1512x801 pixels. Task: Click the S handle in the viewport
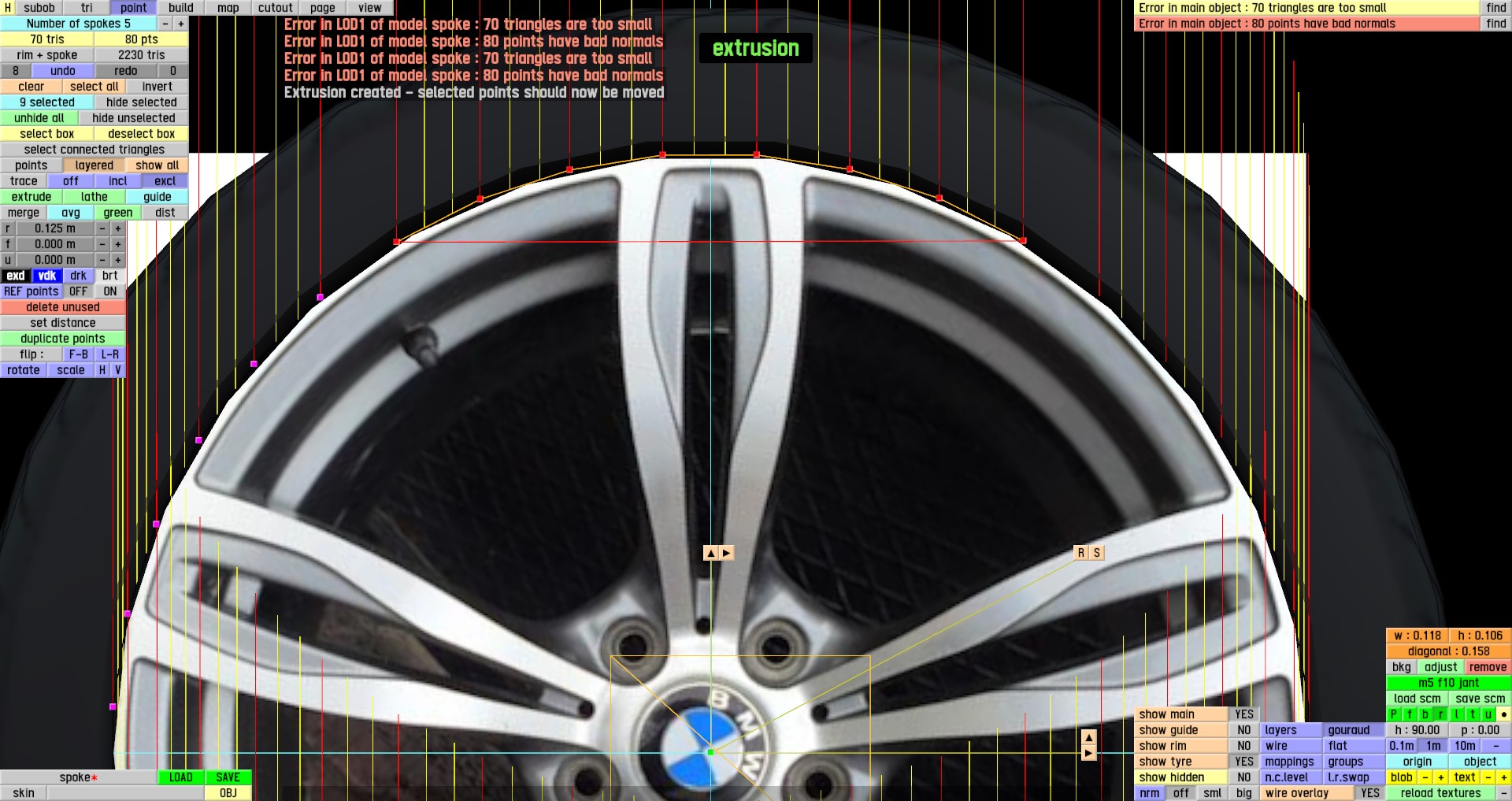[x=1096, y=553]
